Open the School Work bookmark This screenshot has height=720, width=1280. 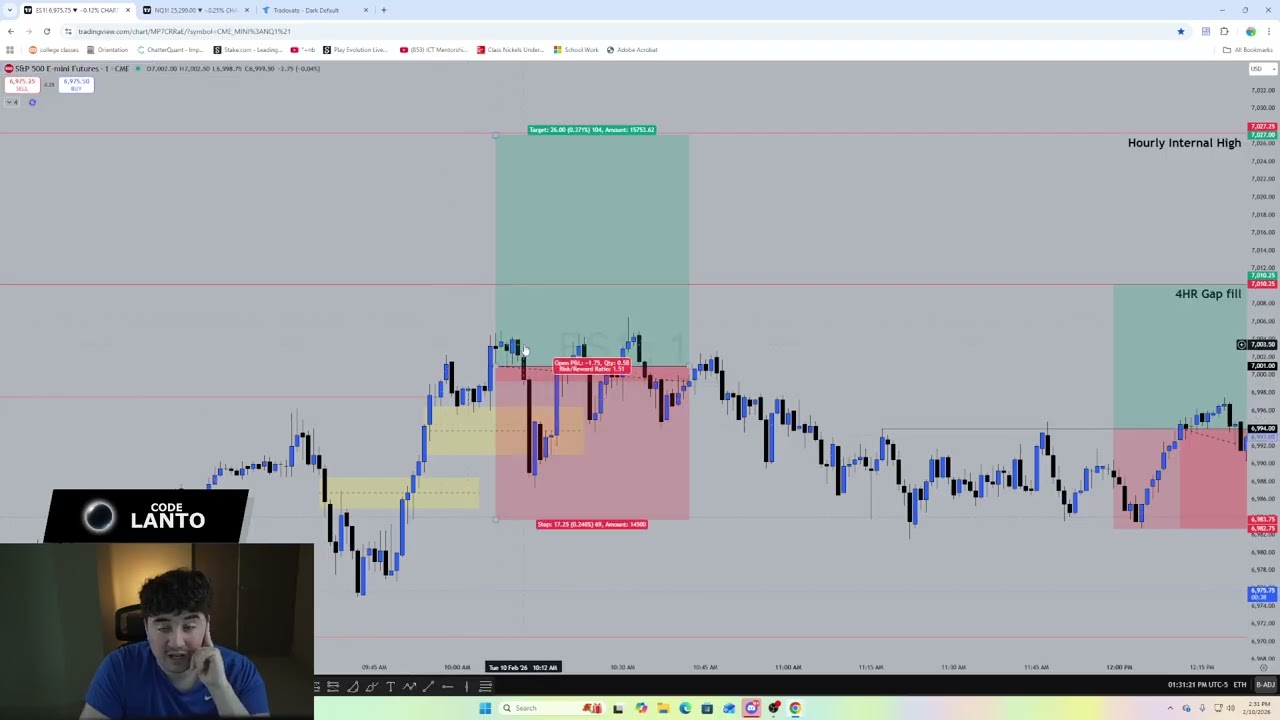coord(576,49)
